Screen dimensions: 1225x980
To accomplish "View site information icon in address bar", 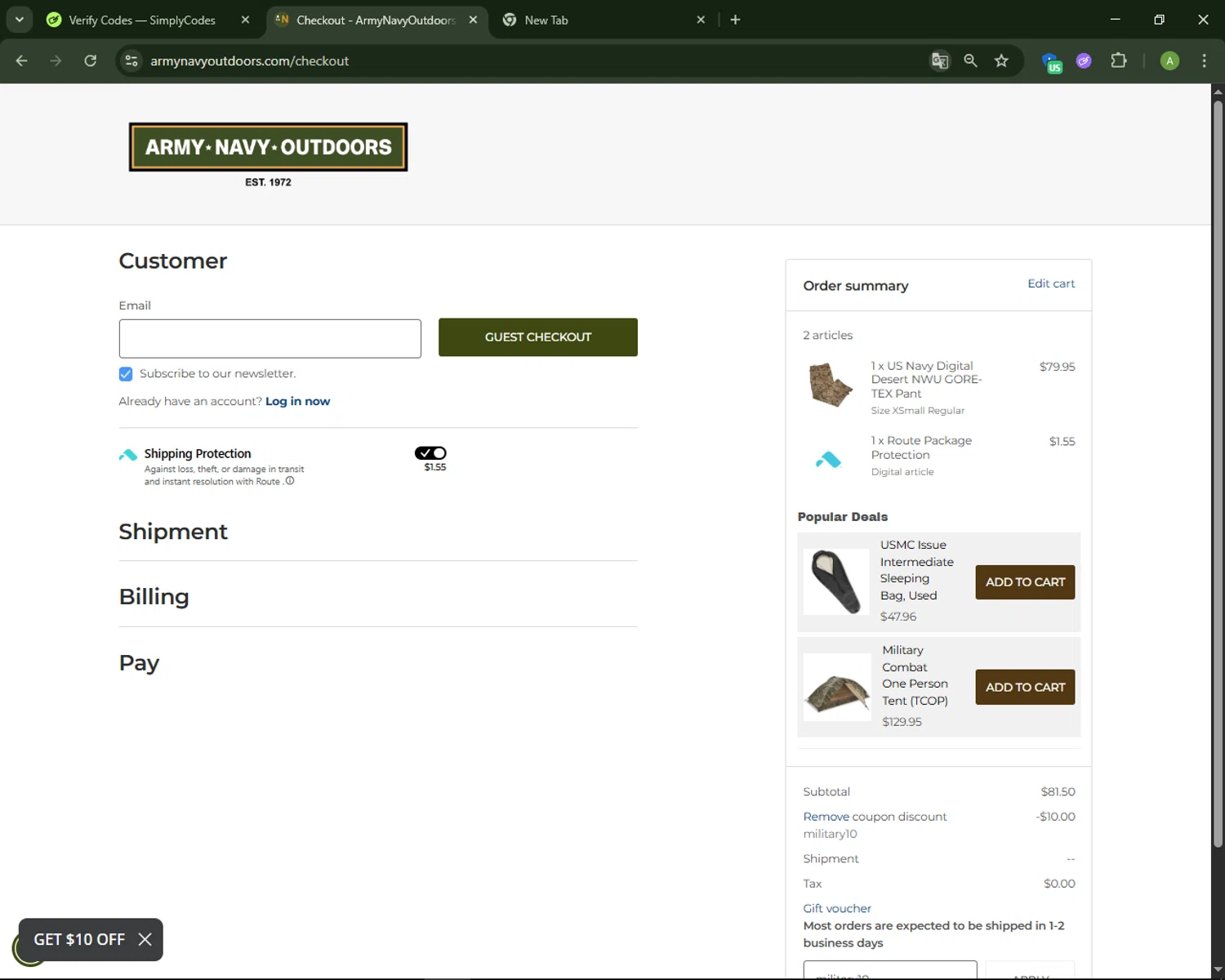I will click(x=131, y=60).
